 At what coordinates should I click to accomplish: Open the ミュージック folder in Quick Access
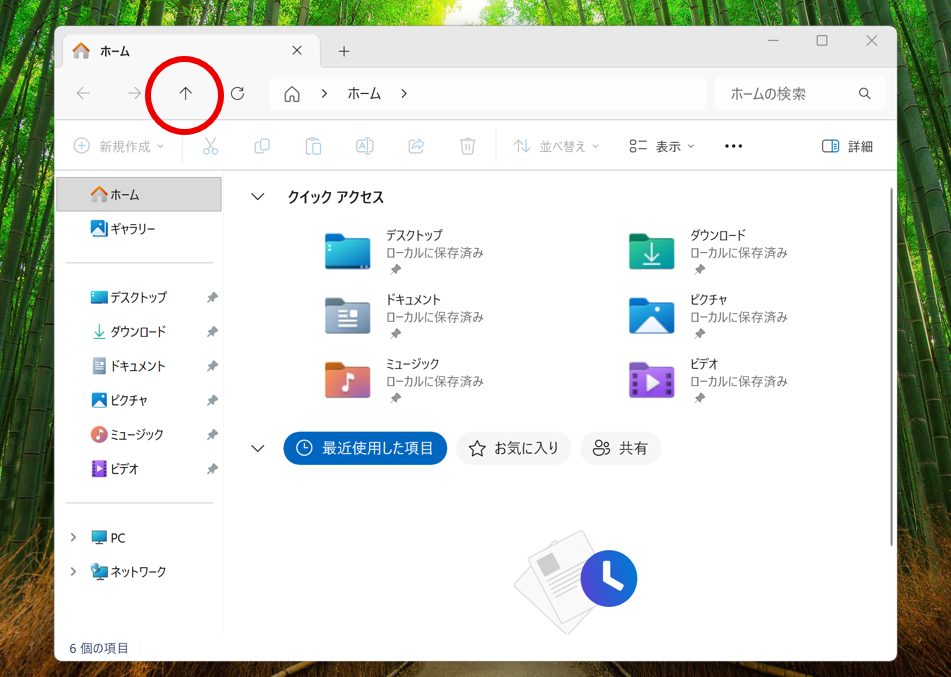point(348,381)
